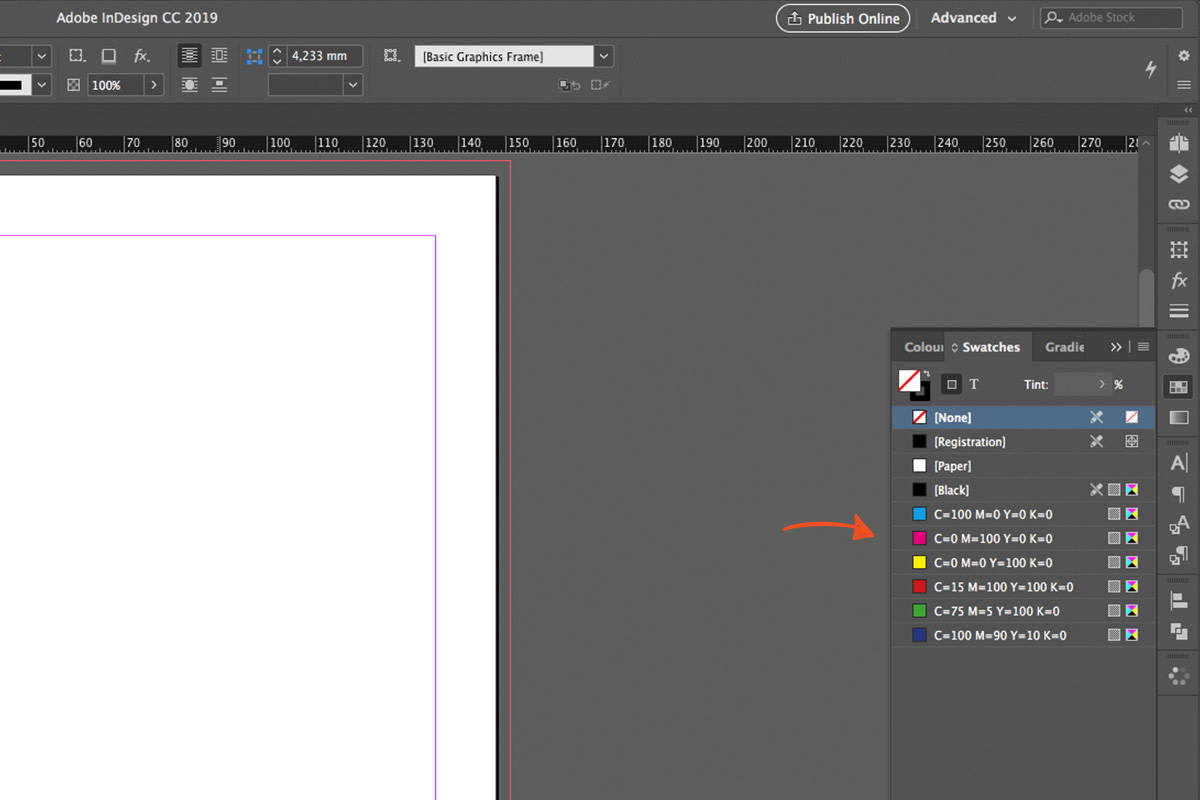Select the C=100 M=90 Y=10 K=0 blue swatch

[1023, 635]
